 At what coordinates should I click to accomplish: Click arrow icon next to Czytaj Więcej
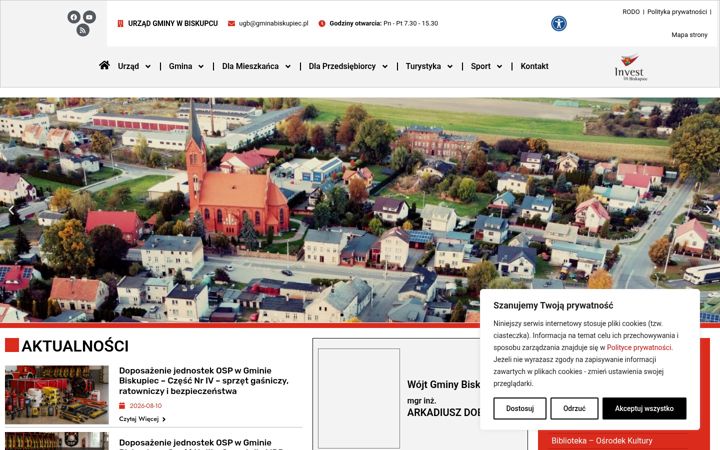[164, 419]
